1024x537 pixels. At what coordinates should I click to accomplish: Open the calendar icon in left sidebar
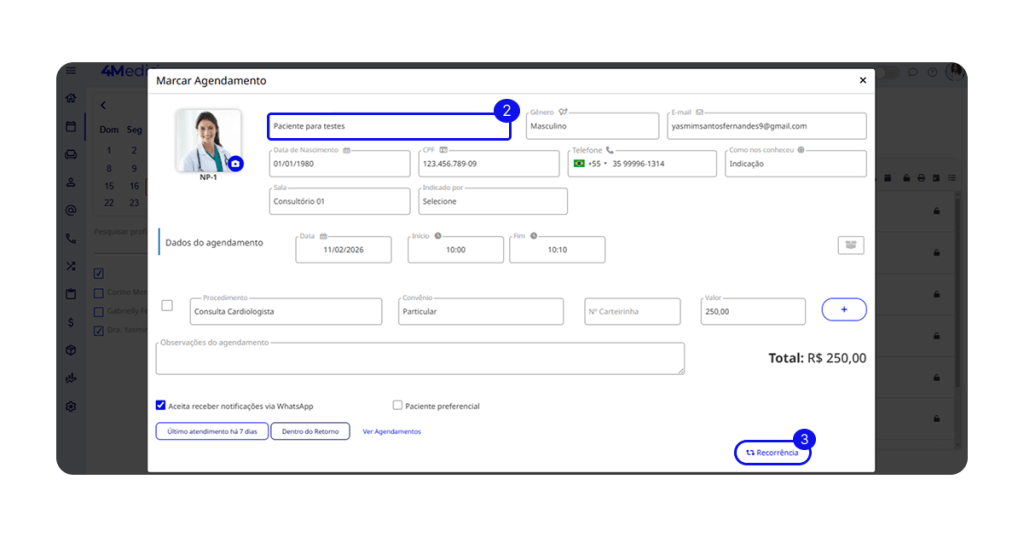(71, 126)
